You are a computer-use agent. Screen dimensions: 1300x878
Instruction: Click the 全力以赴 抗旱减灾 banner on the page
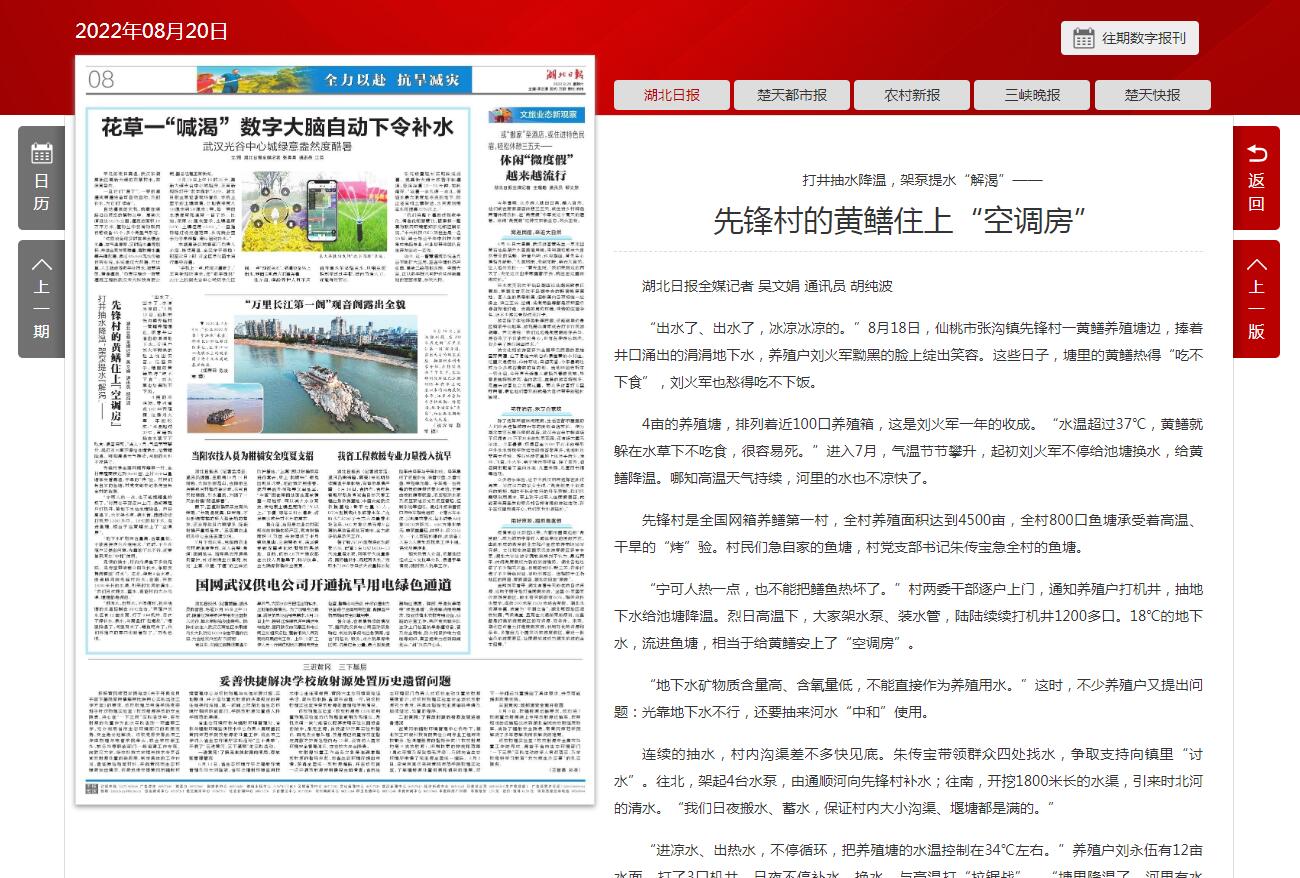tap(333, 80)
